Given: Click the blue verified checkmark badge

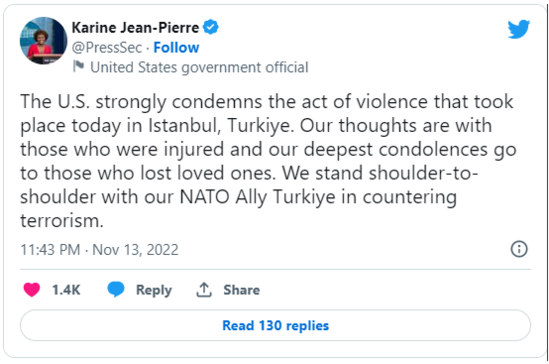Looking at the screenshot, I should pos(211,27).
